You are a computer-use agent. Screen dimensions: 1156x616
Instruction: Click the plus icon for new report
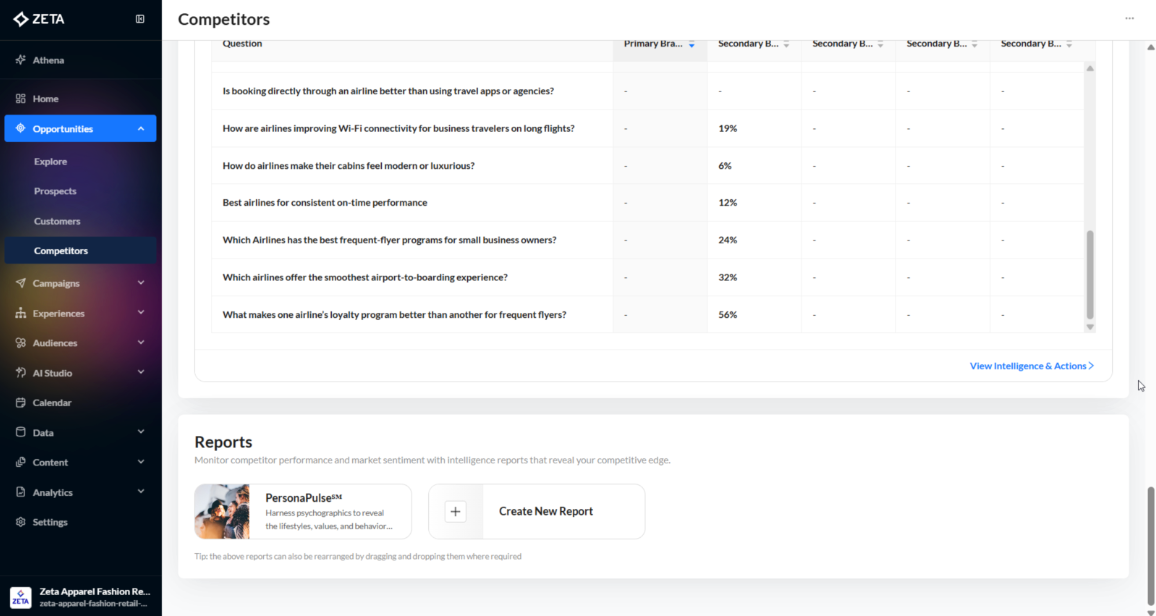pyautogui.click(x=455, y=511)
